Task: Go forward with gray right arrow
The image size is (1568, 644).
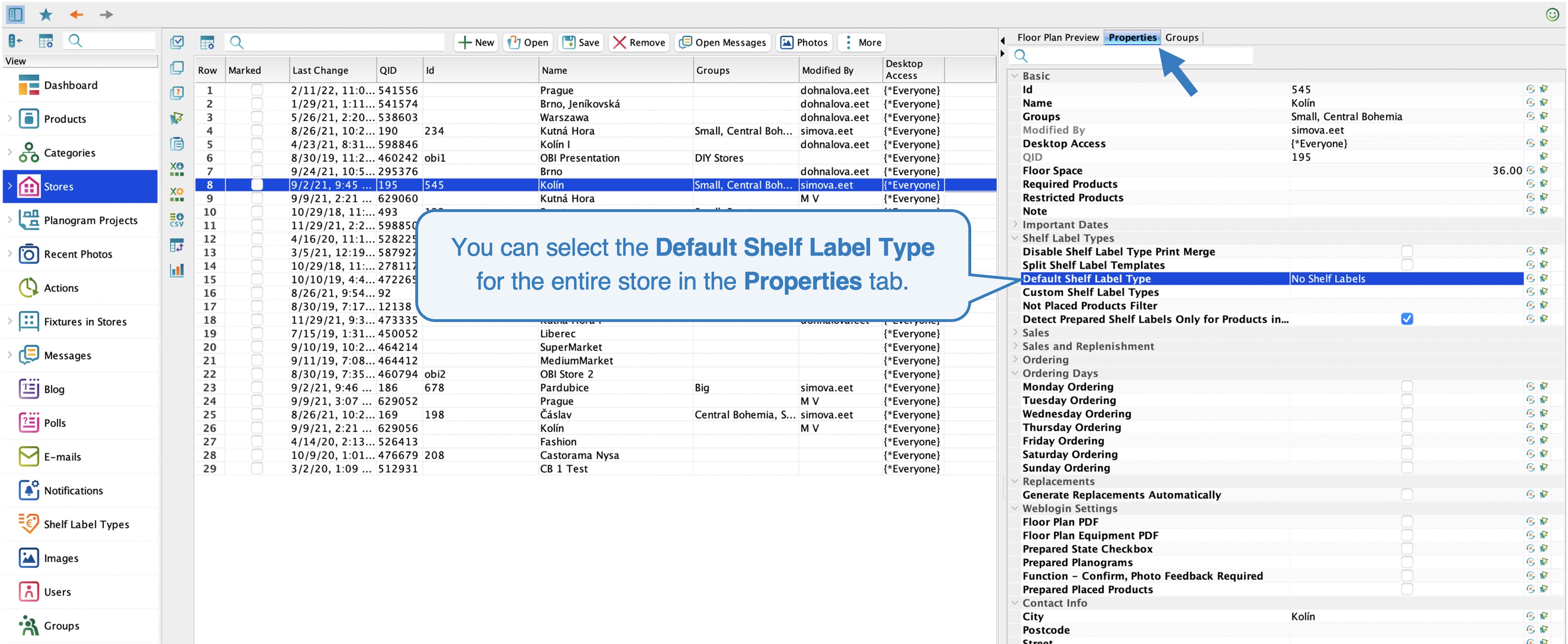Action: click(106, 14)
